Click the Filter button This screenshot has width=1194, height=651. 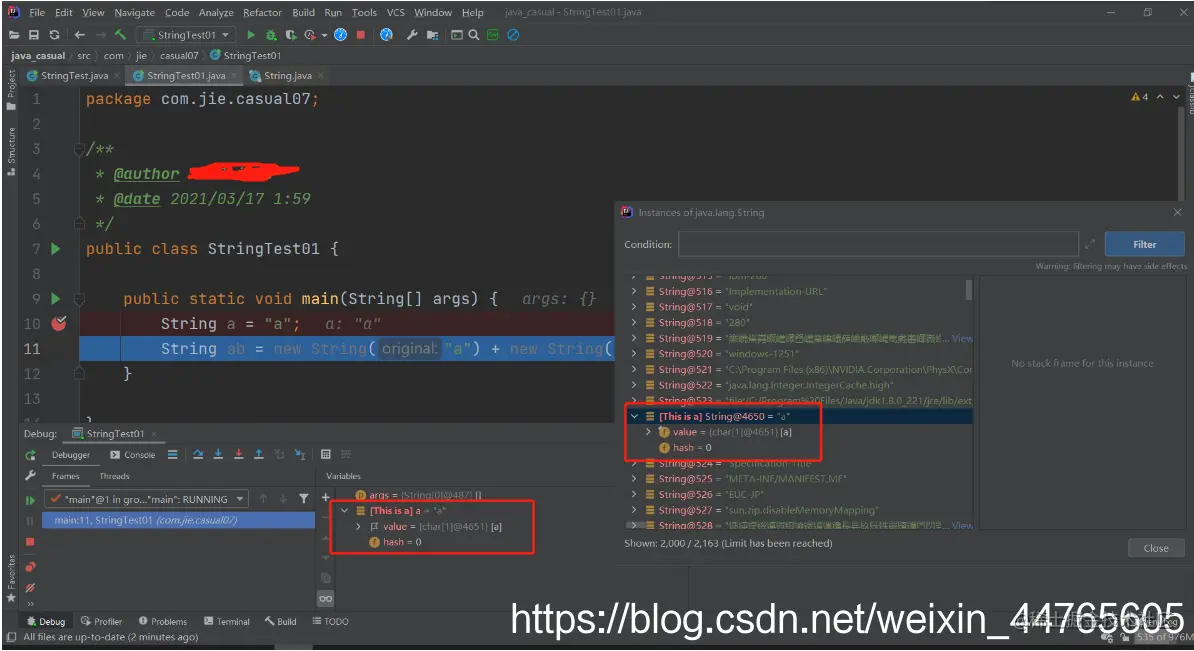point(1145,244)
